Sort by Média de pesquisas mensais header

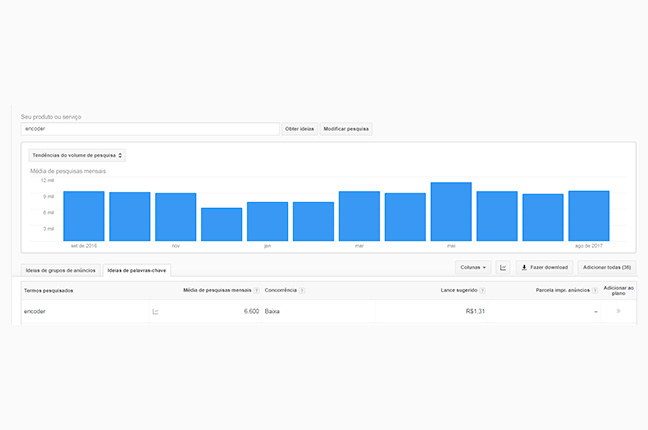(217, 290)
